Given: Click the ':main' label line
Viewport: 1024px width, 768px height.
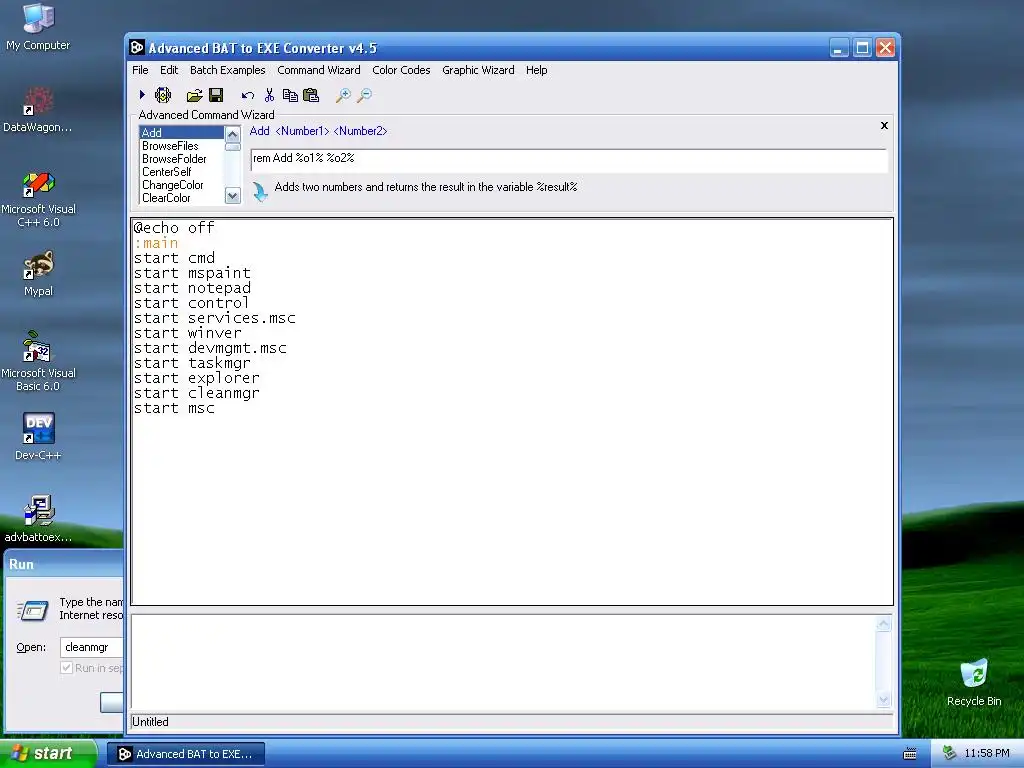Looking at the screenshot, I should coord(155,243).
